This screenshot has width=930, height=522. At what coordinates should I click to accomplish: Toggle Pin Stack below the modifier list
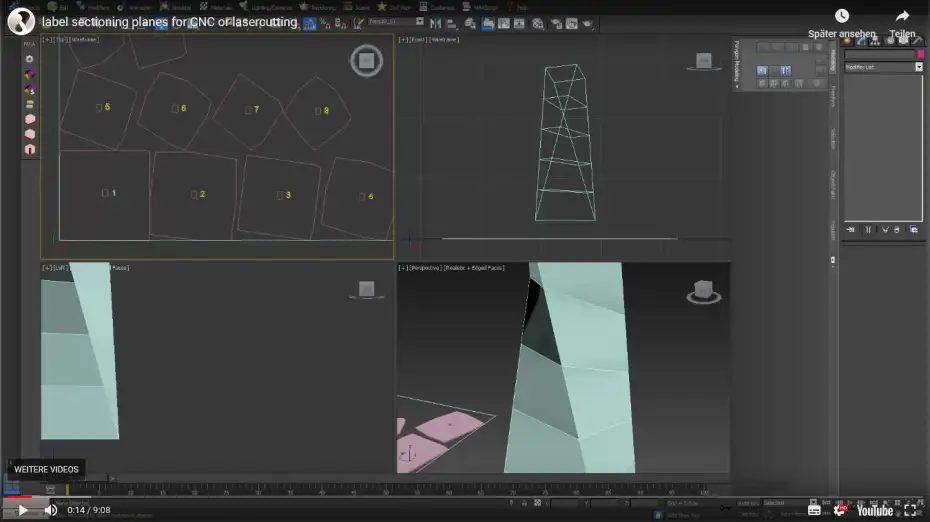pos(851,230)
